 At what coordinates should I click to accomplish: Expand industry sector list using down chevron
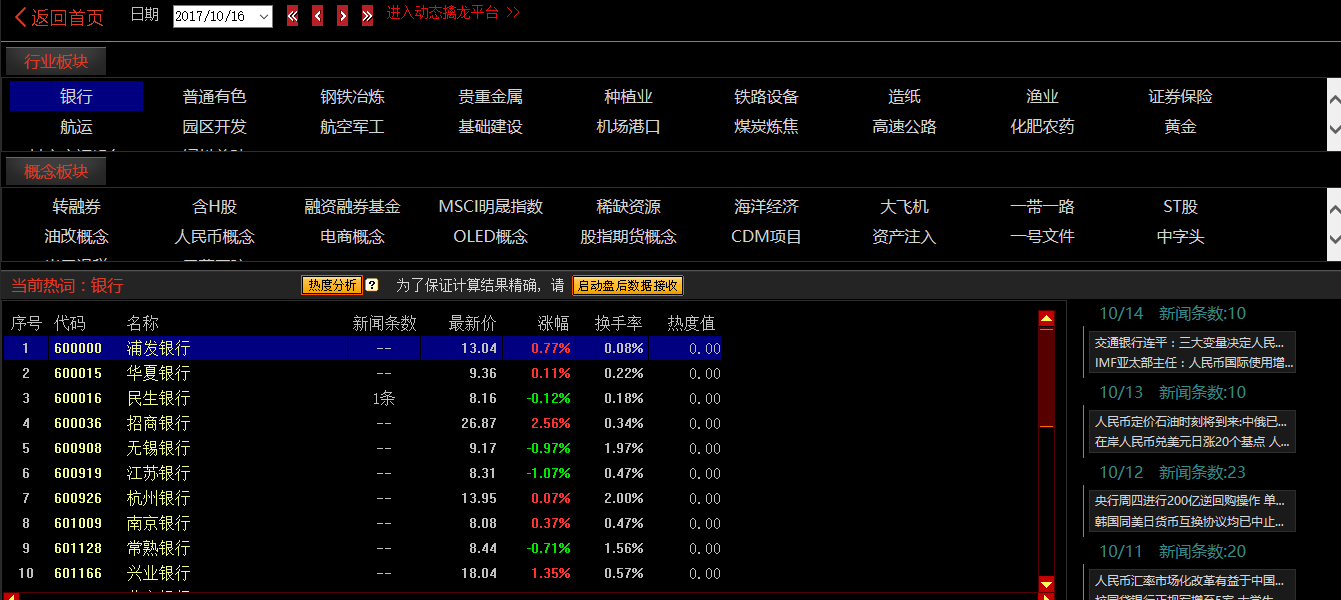click(1333, 128)
